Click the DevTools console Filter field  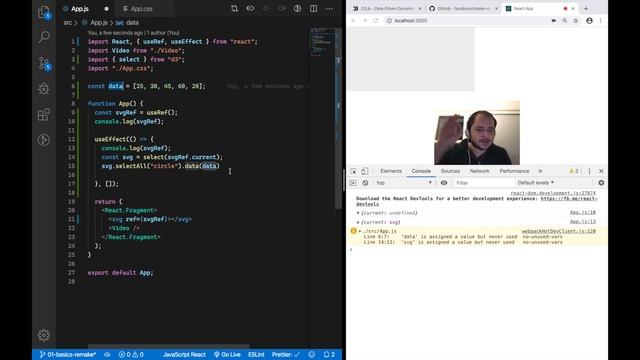click(x=483, y=183)
